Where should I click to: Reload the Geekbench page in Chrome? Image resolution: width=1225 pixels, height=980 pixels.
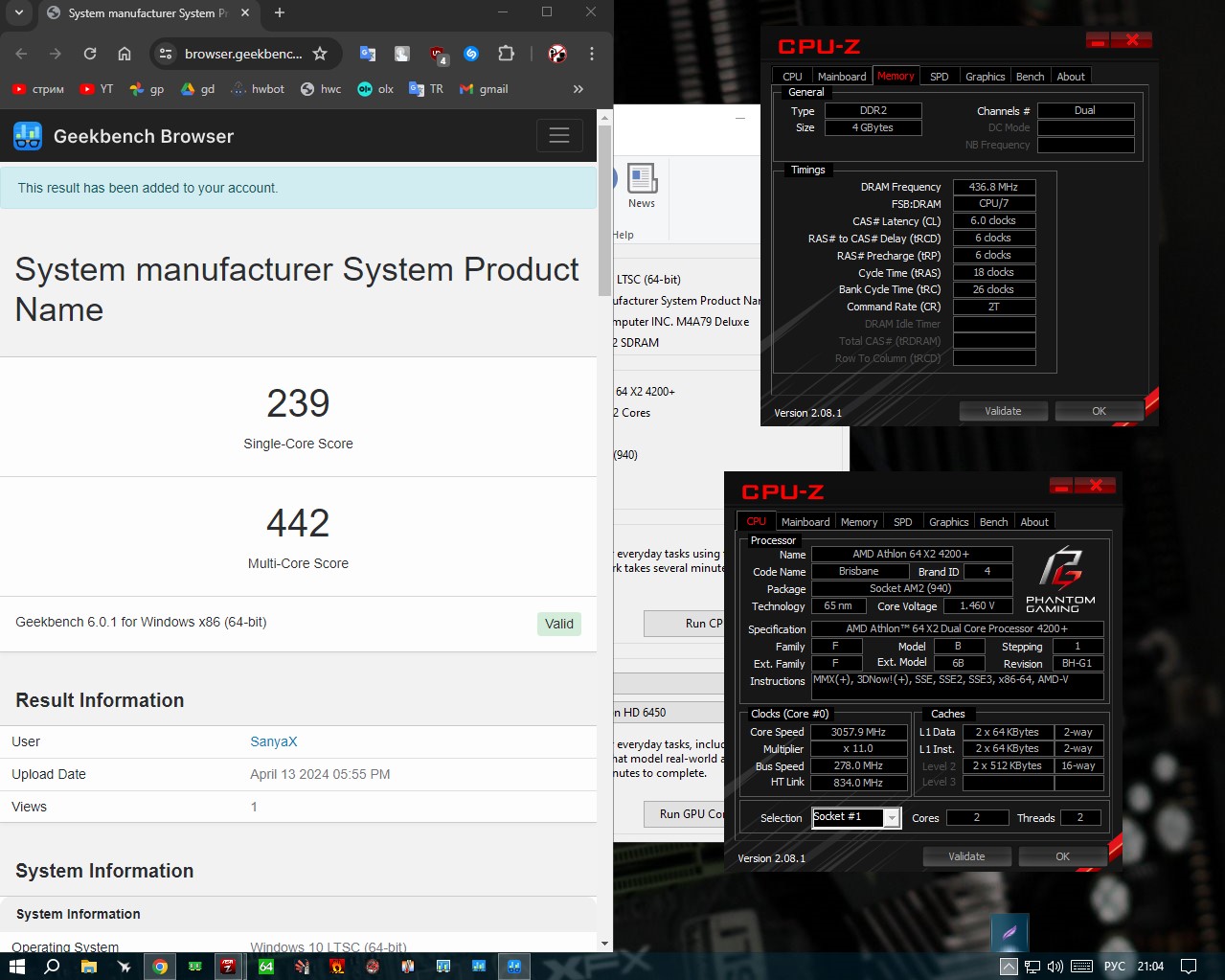(90, 54)
